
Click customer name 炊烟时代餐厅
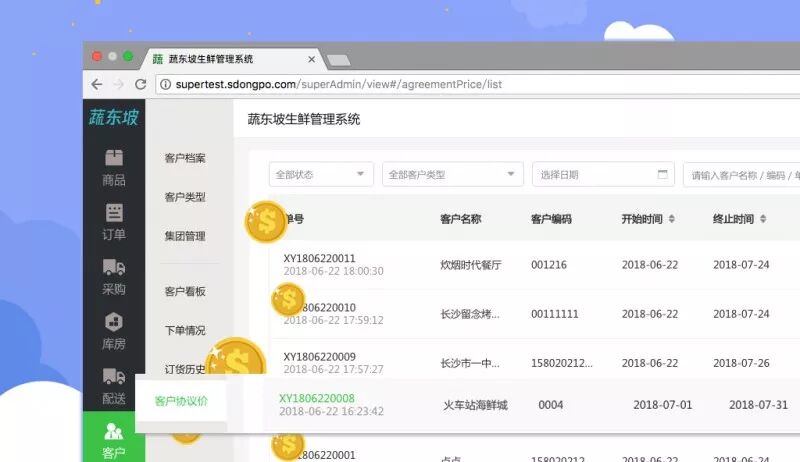470,265
